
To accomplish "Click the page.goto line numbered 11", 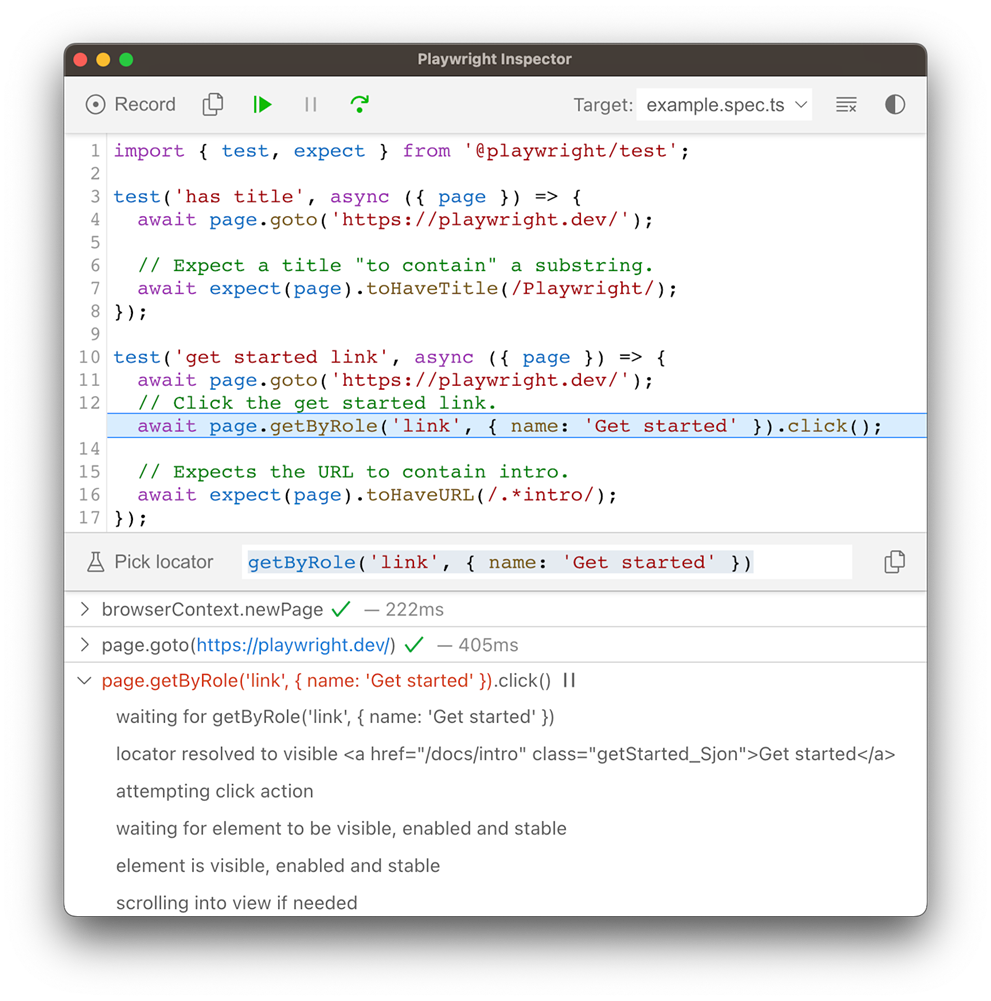I will pyautogui.click(x=395, y=380).
